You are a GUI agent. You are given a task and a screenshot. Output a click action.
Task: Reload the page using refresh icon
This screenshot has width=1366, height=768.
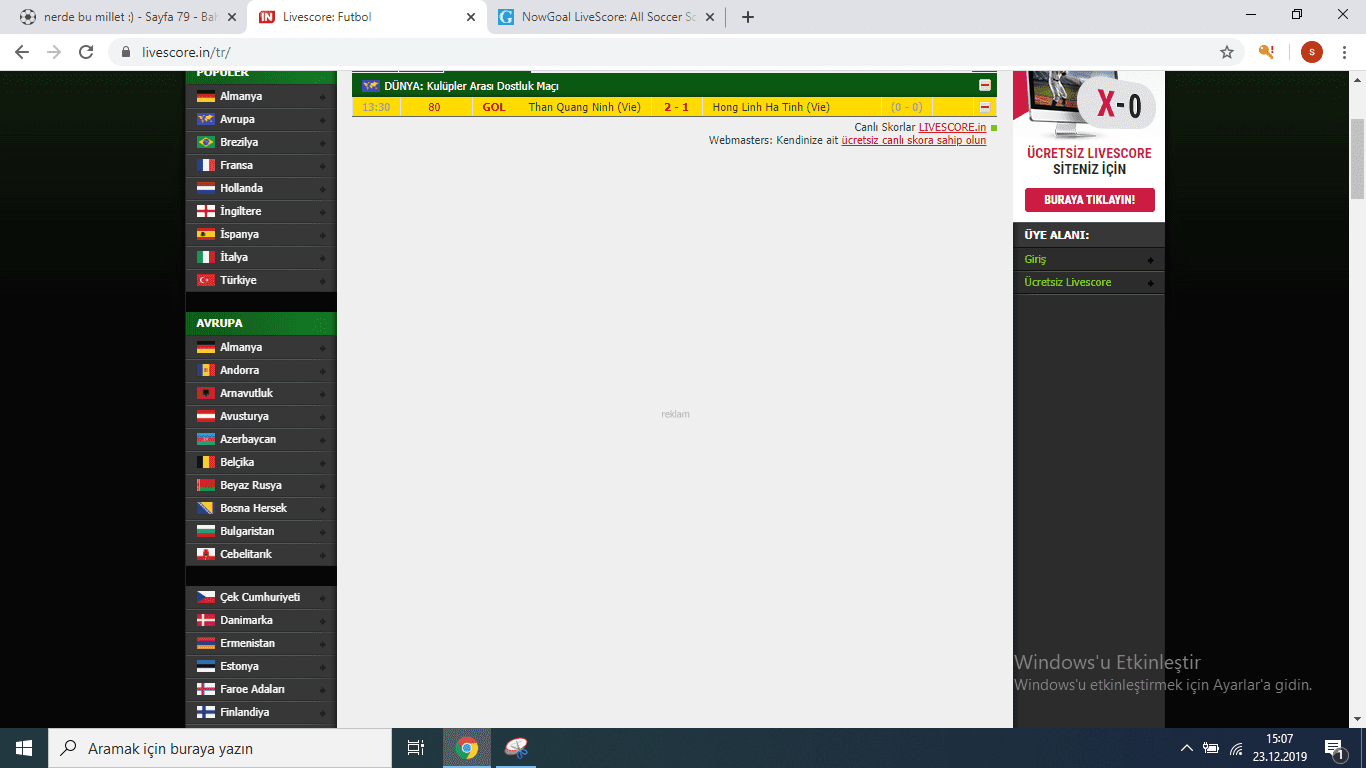pos(86,52)
